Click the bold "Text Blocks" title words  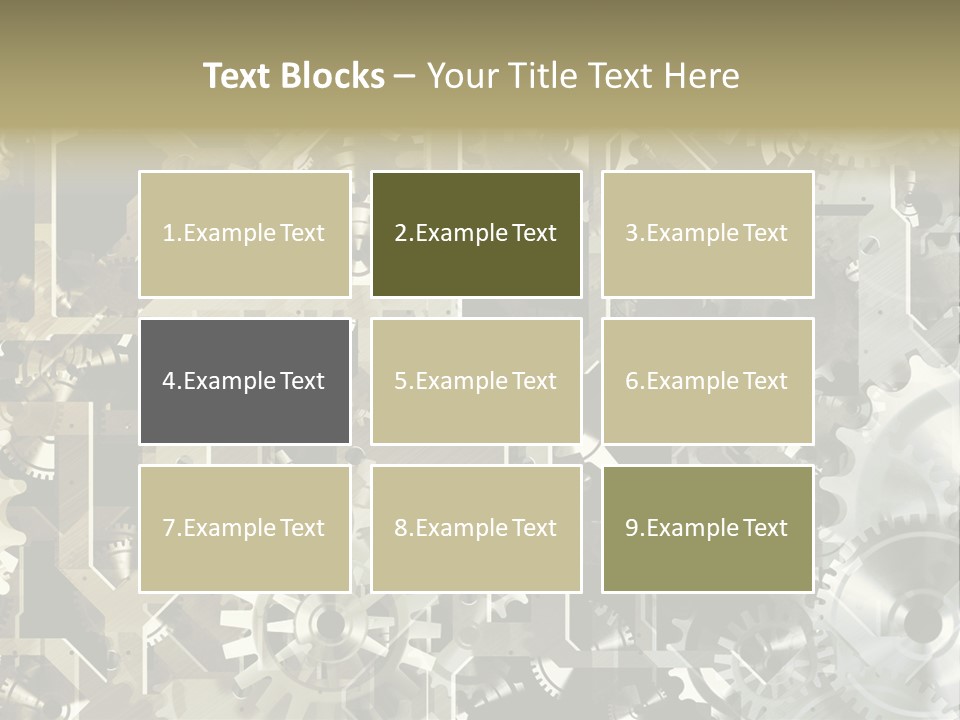coord(294,76)
